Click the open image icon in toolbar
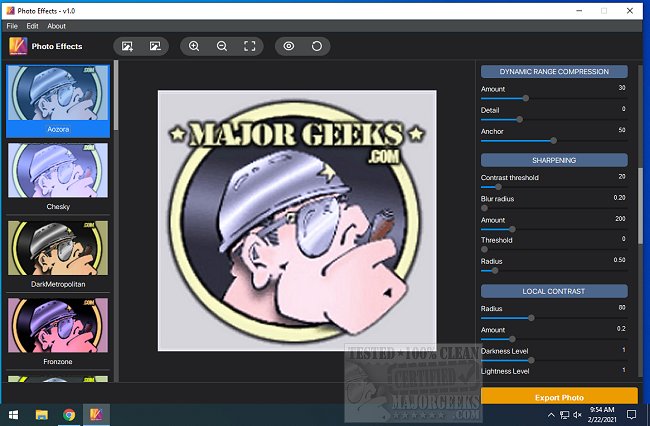The height and width of the screenshot is (426, 650). click(127, 46)
